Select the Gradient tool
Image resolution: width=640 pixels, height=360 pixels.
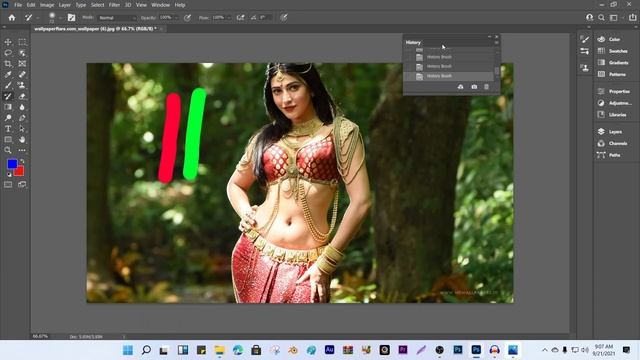point(8,107)
